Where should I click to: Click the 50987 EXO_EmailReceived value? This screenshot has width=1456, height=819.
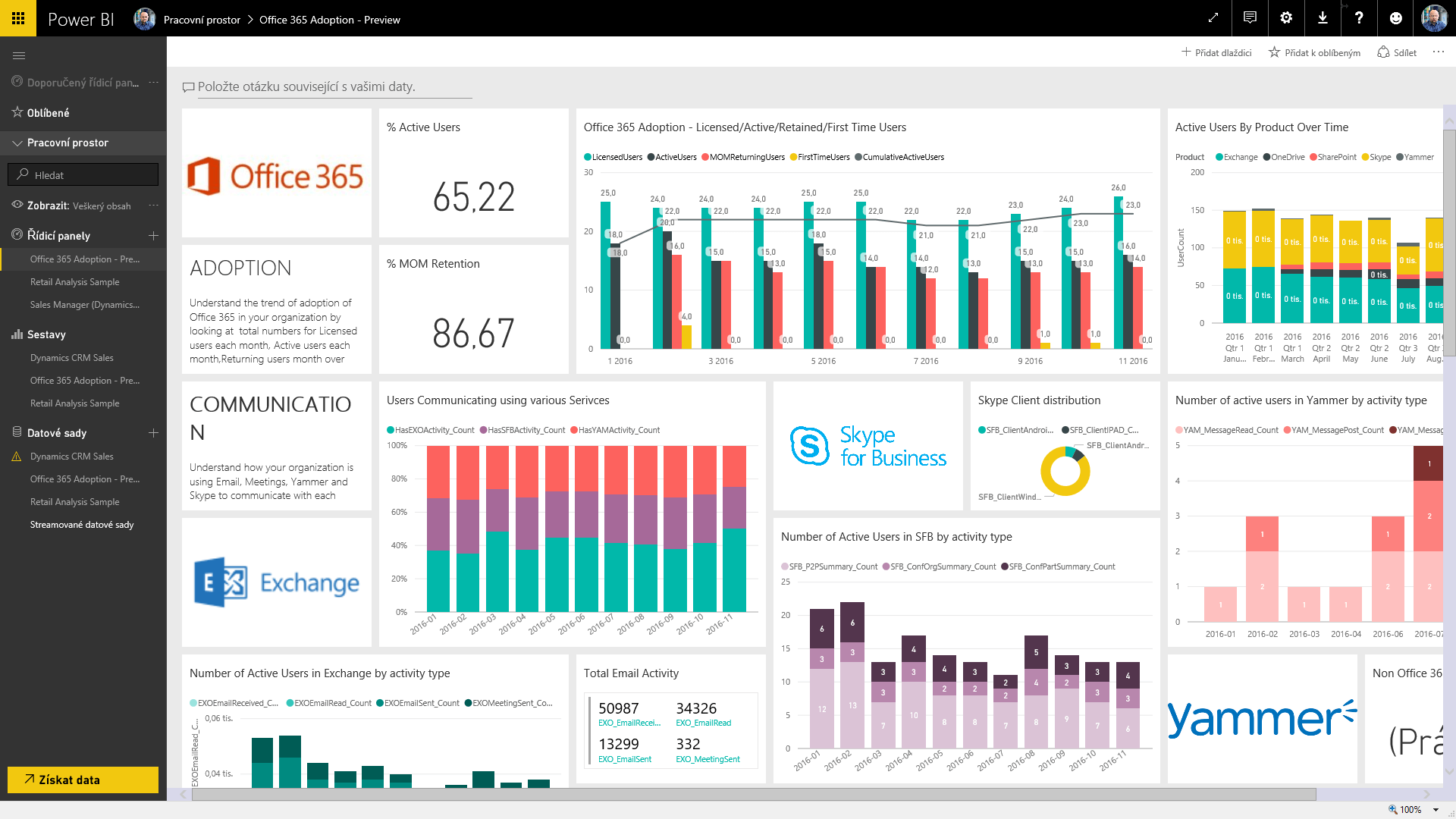(x=619, y=708)
